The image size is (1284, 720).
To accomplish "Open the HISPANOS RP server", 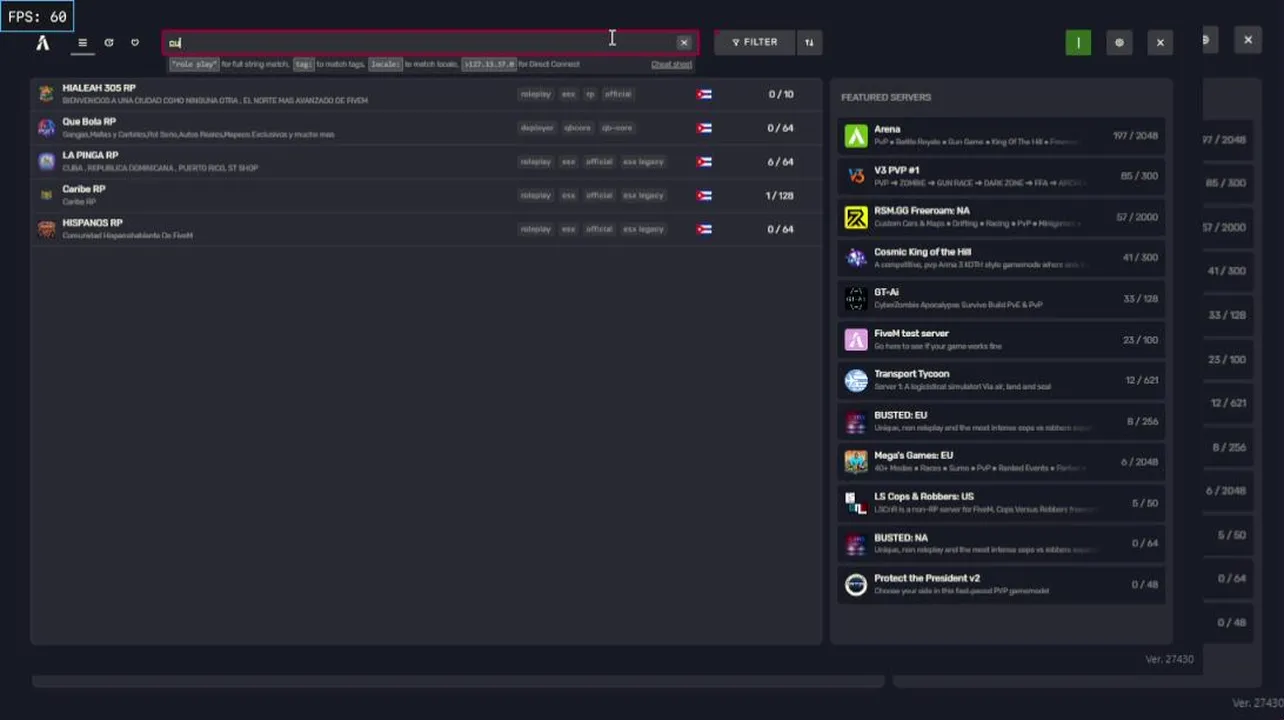I will click(427, 229).
